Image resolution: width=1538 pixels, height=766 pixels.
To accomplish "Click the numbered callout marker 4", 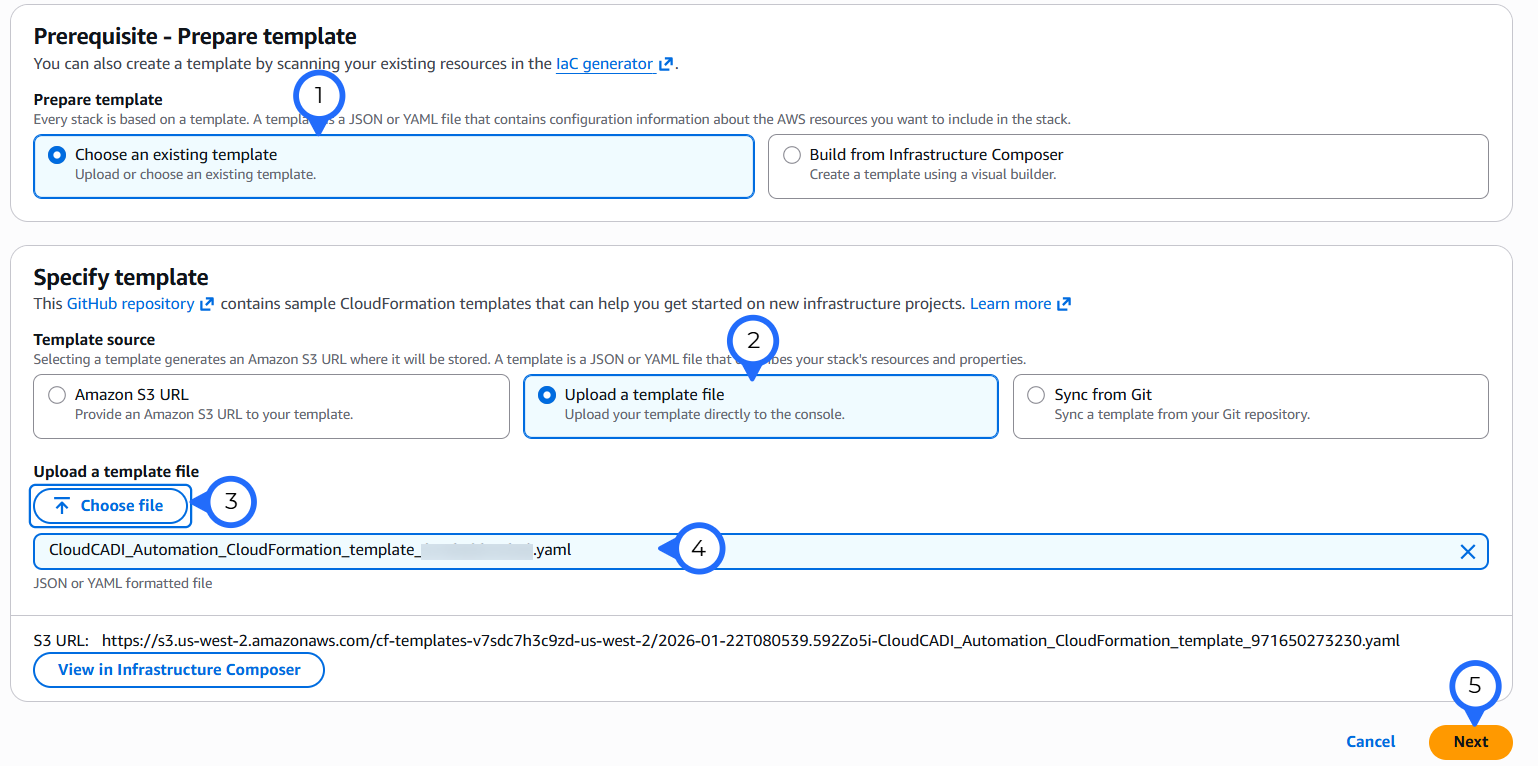I will [x=699, y=549].
